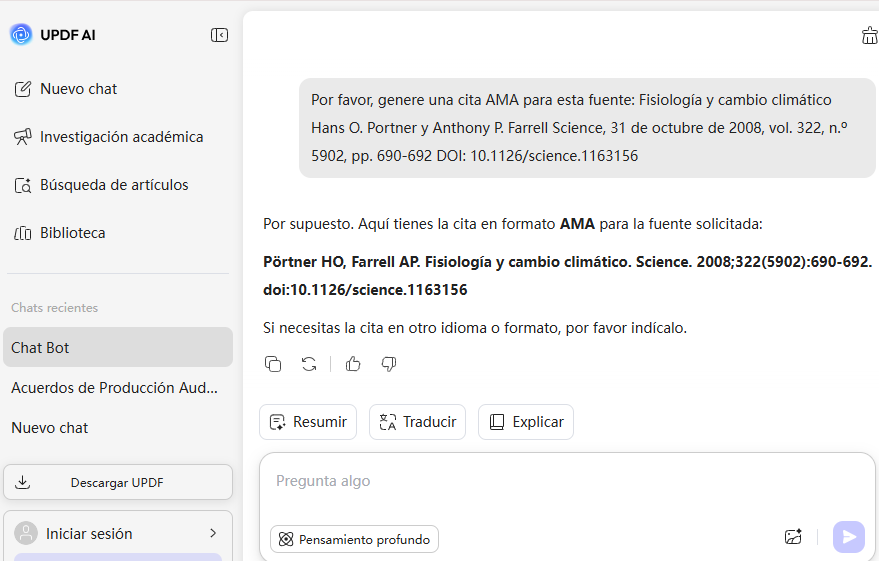Click the bold AMA citation text
Screen dimensions: 879x561
567,276
